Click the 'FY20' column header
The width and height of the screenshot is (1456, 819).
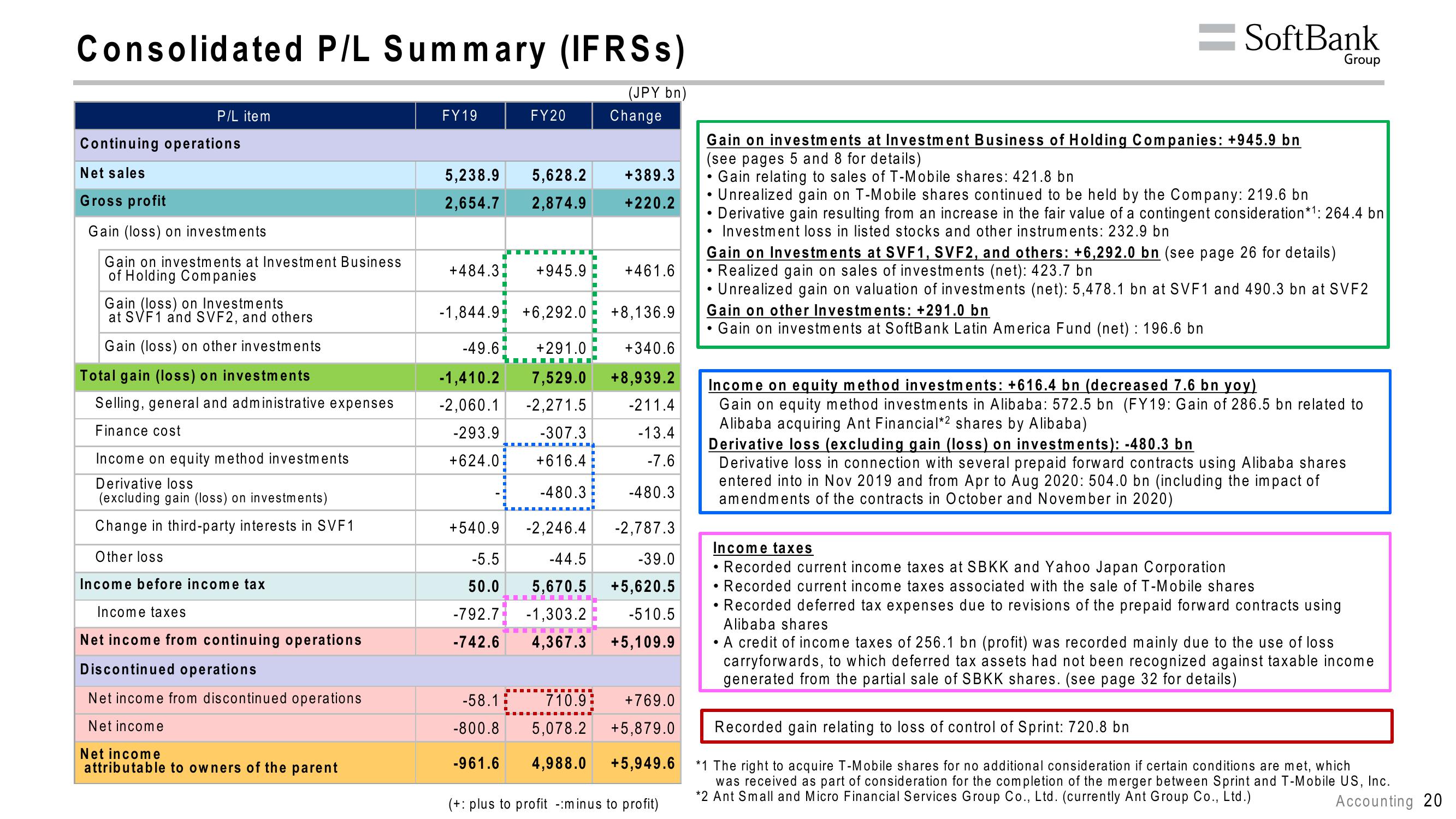point(548,116)
